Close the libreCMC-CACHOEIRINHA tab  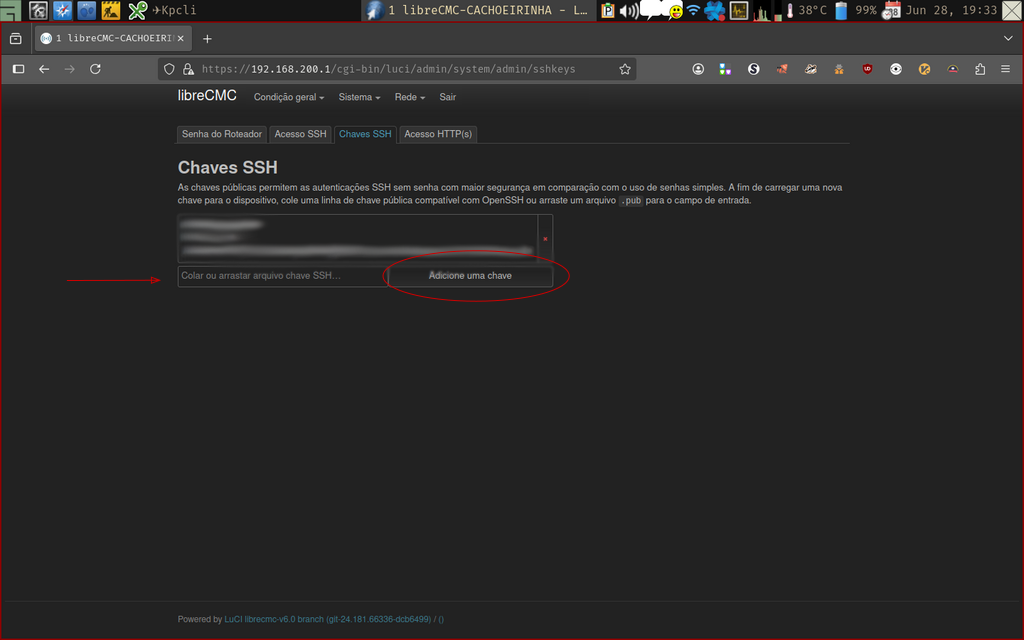pos(181,39)
